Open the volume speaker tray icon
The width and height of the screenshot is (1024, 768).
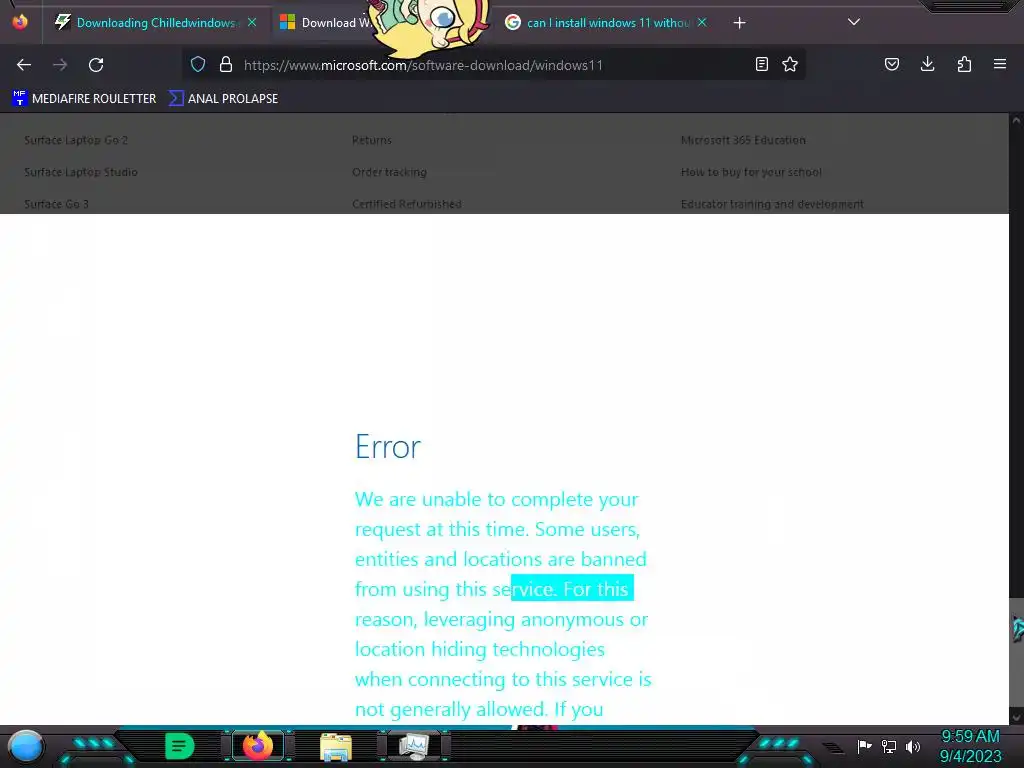[913, 746]
